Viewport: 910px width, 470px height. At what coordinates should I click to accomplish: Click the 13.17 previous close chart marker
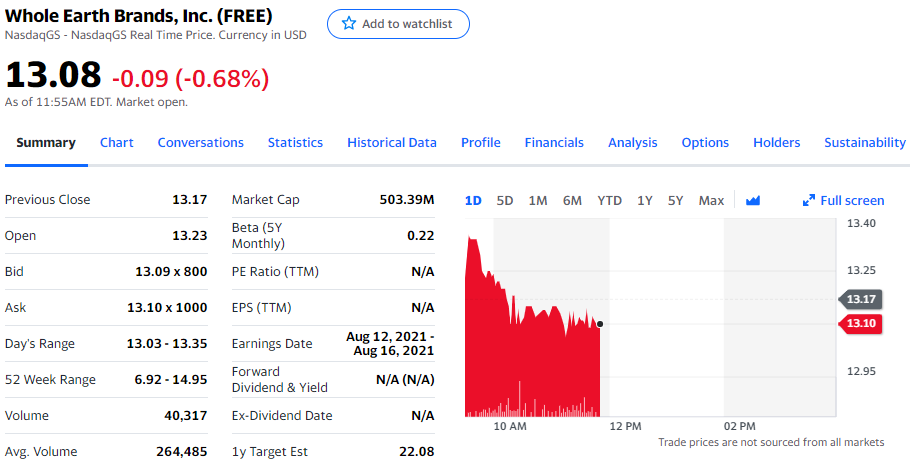click(x=861, y=299)
